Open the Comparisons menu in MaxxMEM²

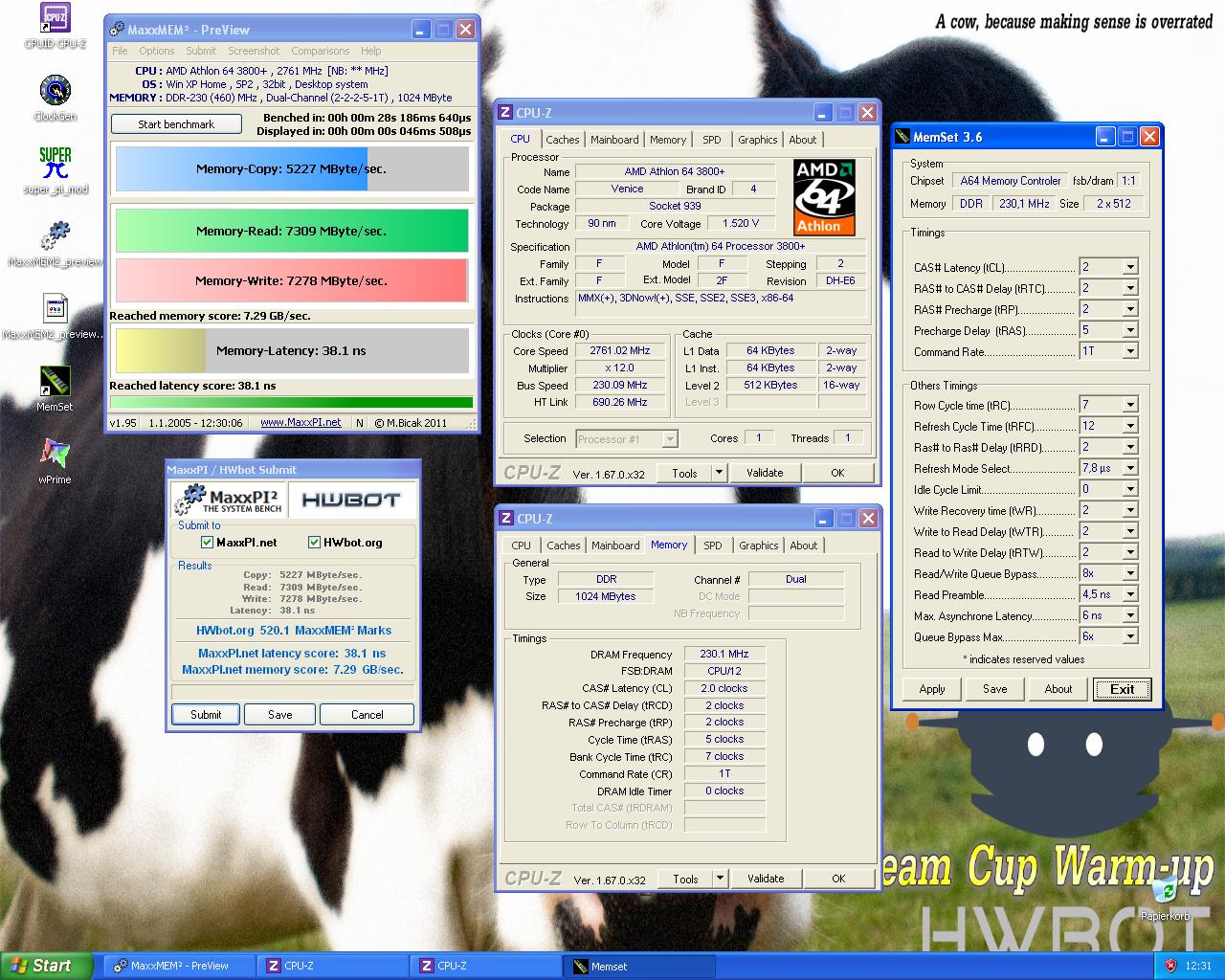[321, 51]
